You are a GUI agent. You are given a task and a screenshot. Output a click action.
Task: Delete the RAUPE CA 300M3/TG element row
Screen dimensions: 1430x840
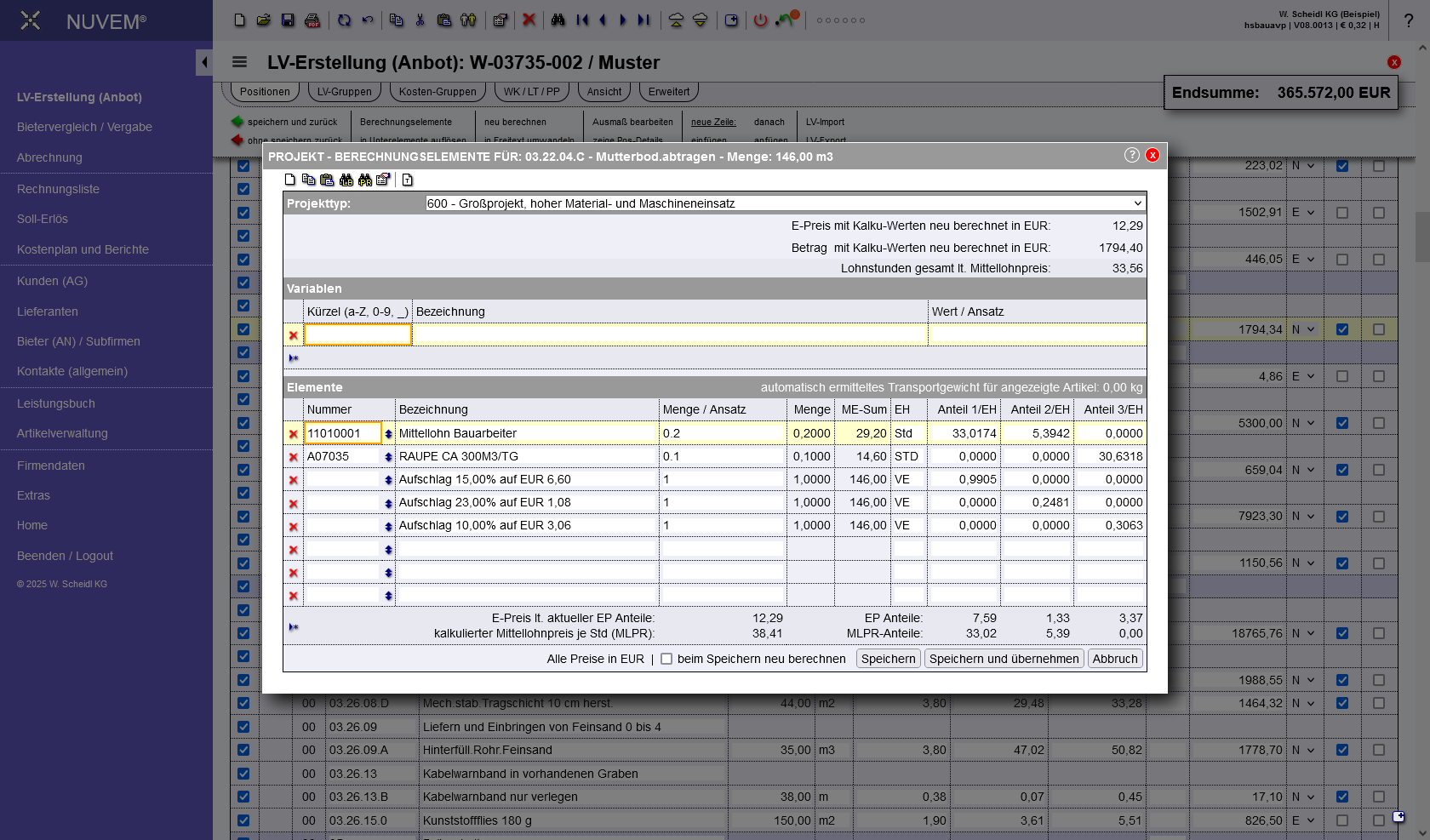(294, 457)
